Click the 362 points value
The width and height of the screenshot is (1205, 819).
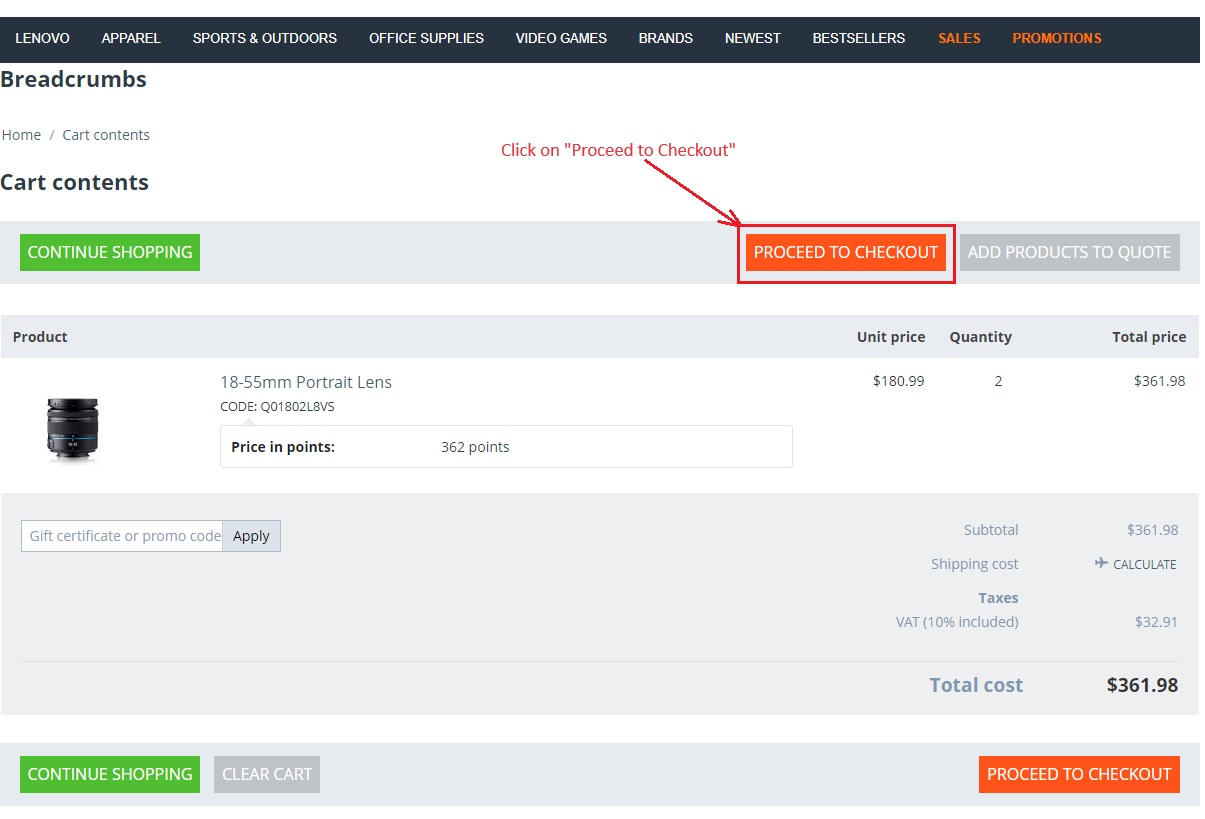475,447
